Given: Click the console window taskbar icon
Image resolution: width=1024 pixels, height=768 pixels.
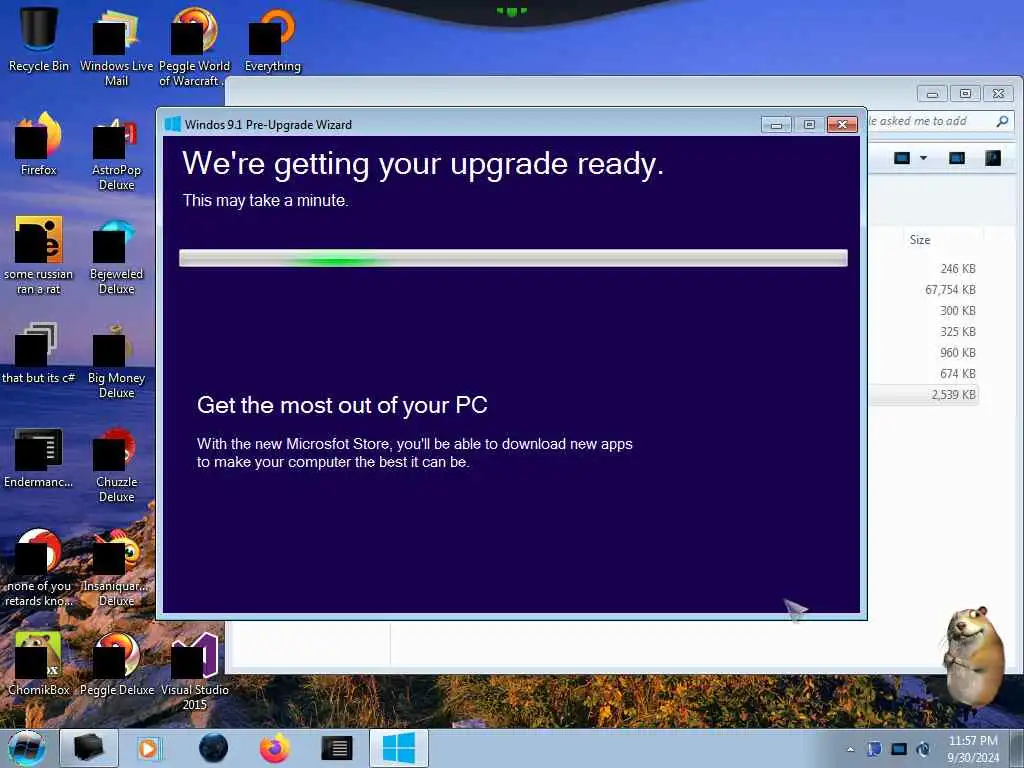Looking at the screenshot, I should (337, 748).
